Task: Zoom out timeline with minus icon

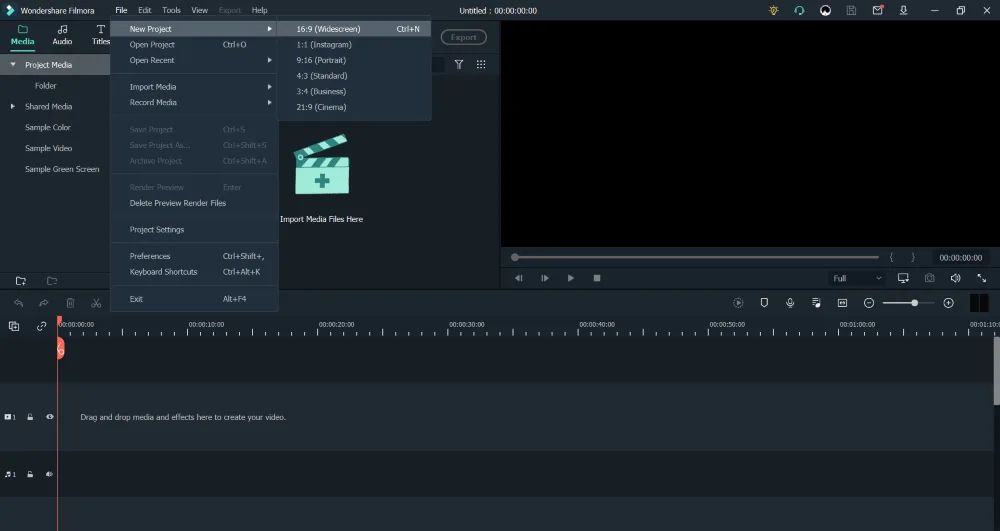Action: tap(869, 303)
